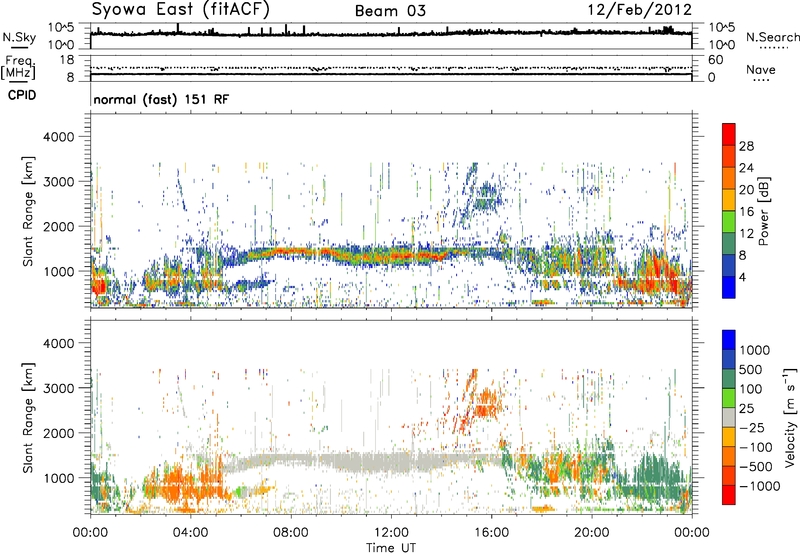
Task: Pick the yellow segment of the Power colorbar
Action: tap(729, 199)
